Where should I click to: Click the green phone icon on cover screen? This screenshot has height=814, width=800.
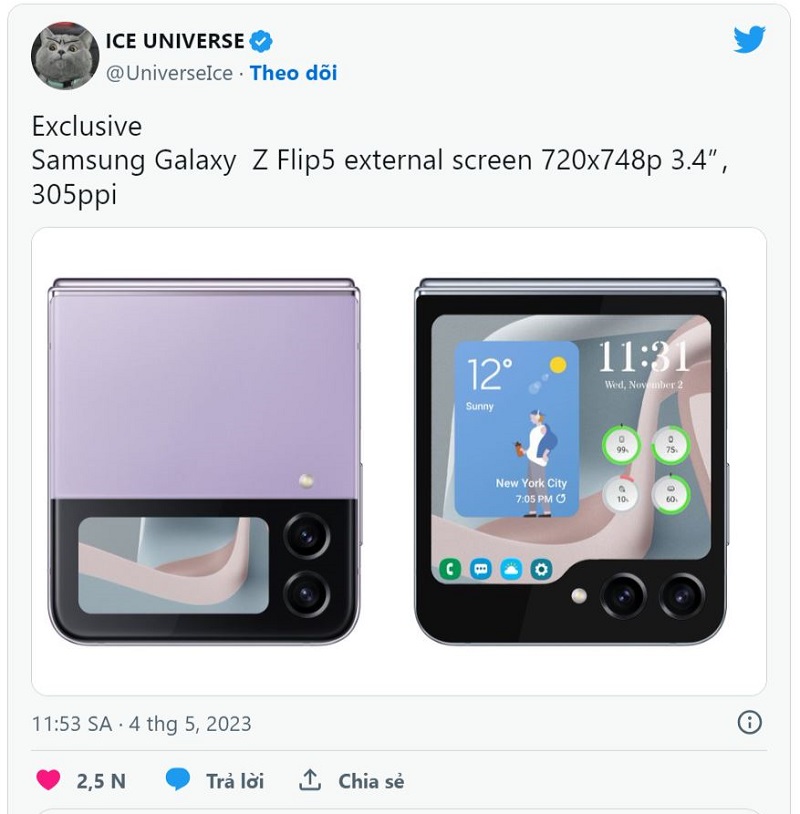tap(450, 569)
